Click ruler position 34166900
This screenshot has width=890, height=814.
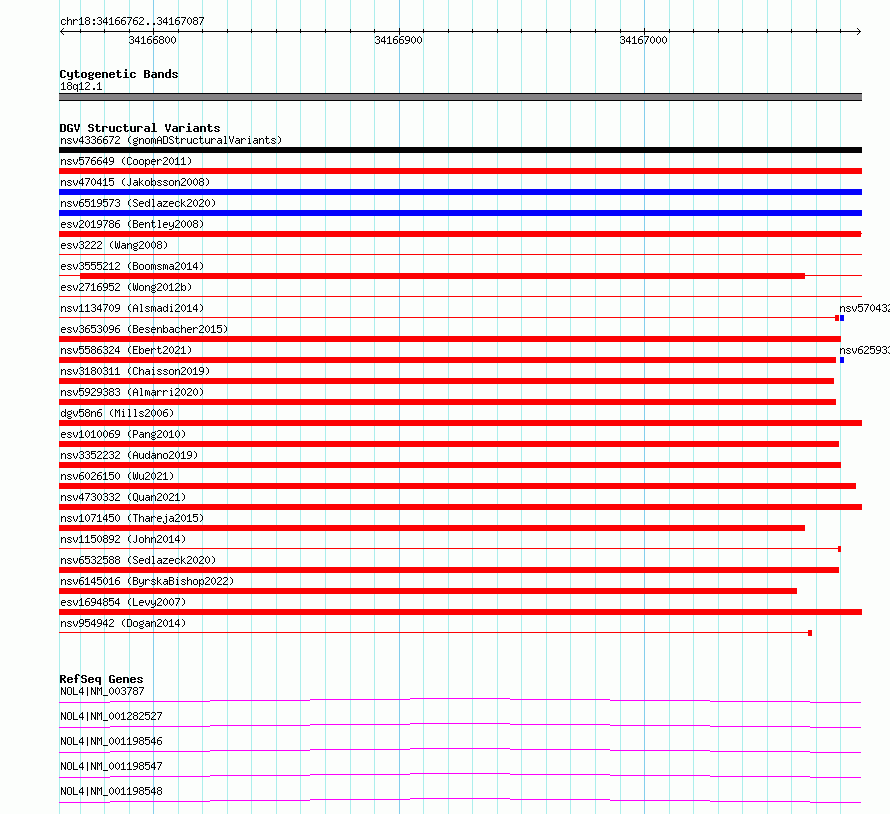coord(398,40)
